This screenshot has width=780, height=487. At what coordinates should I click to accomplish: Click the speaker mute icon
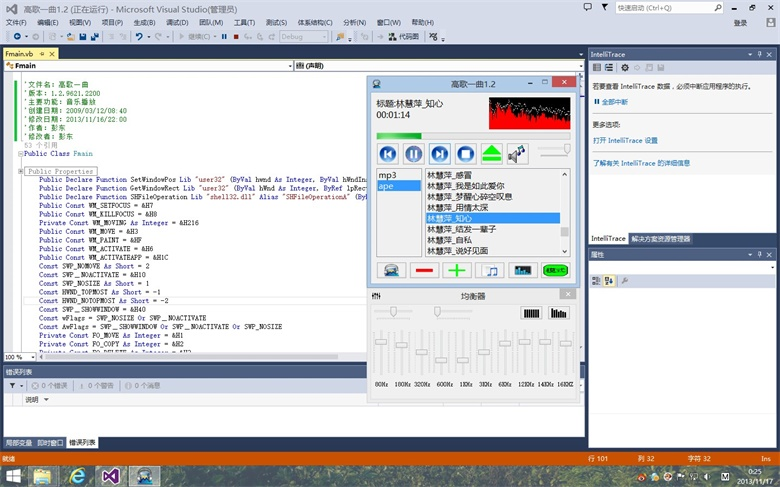click(x=517, y=154)
